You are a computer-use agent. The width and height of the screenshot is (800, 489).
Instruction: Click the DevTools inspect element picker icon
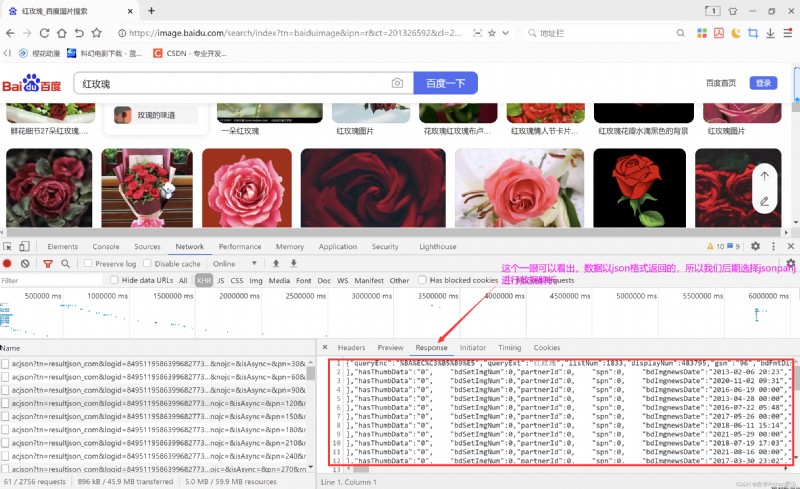[x=7, y=247]
